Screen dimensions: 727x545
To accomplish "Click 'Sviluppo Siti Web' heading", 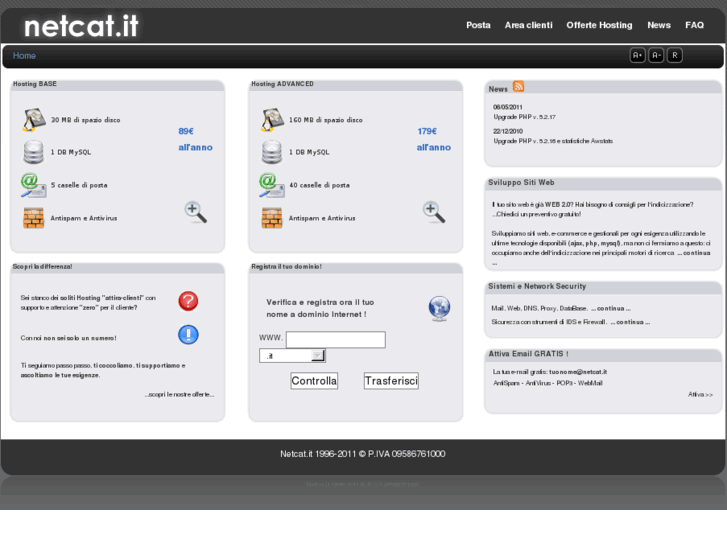I will tap(521, 182).
